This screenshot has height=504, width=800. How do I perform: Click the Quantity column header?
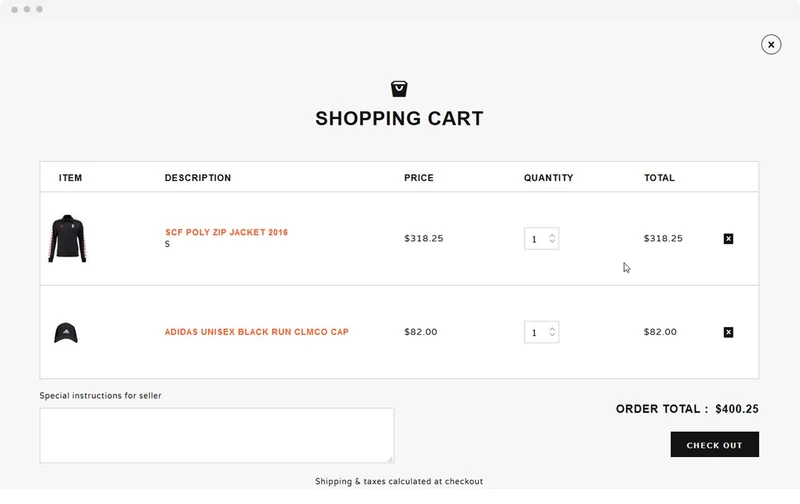pyautogui.click(x=548, y=178)
